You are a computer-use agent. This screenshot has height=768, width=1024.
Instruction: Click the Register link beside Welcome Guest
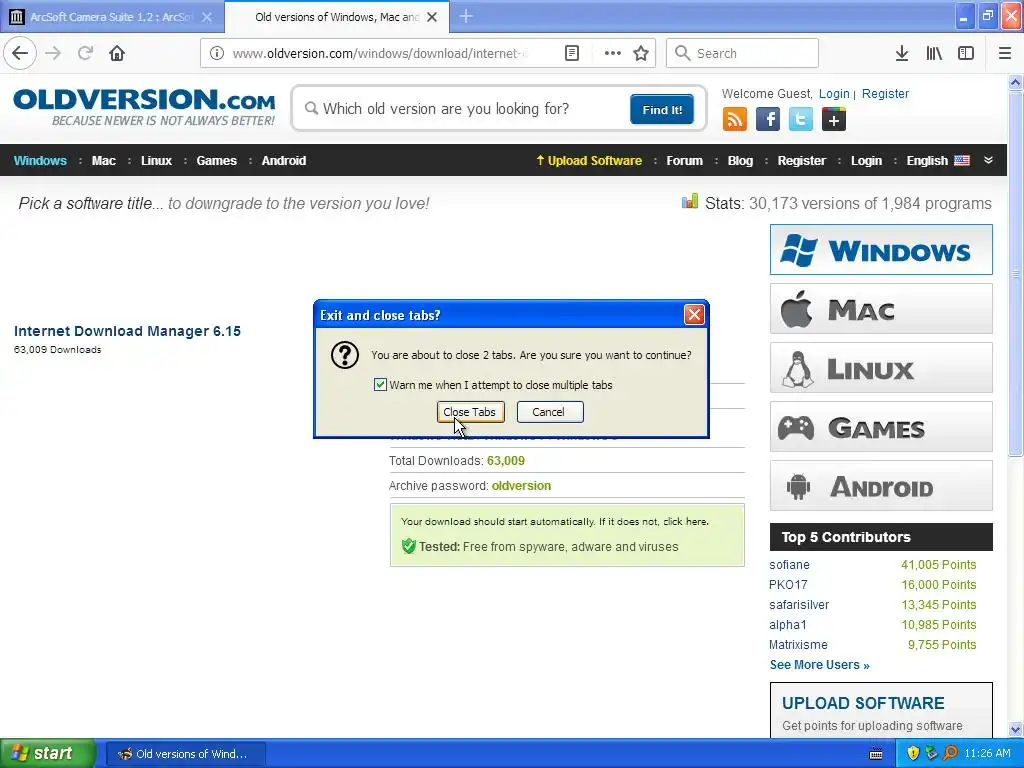(x=885, y=93)
